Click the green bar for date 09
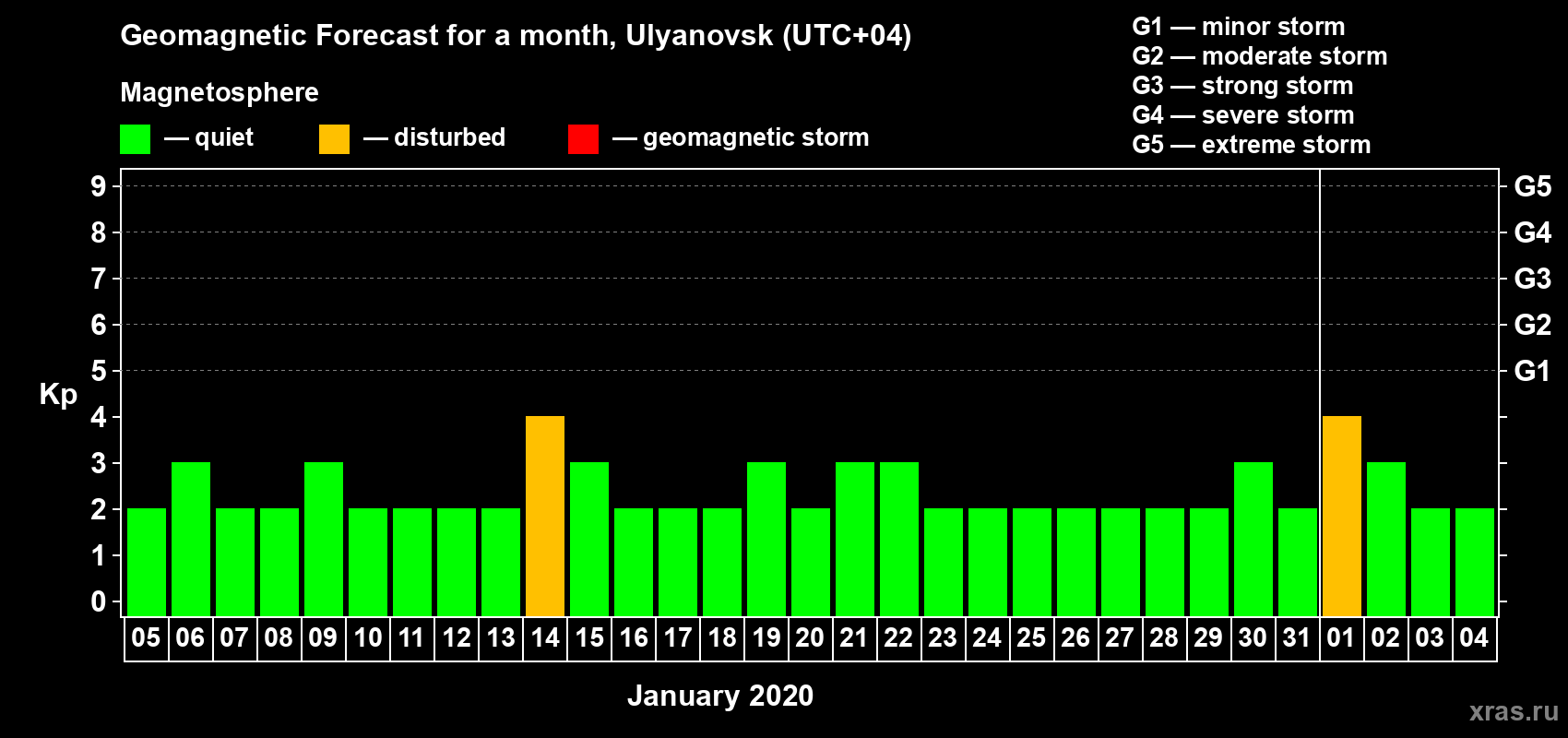The image size is (1568, 738). pos(324,540)
